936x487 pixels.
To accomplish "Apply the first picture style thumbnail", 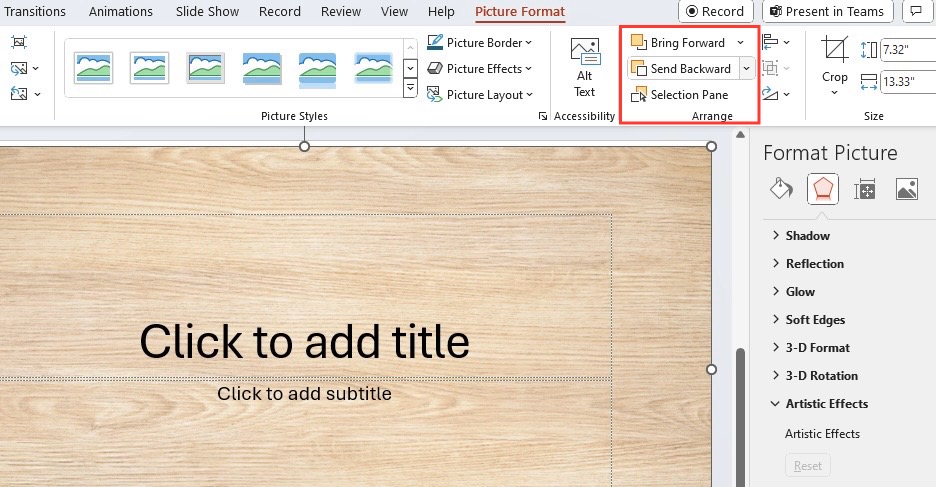I will pos(93,67).
